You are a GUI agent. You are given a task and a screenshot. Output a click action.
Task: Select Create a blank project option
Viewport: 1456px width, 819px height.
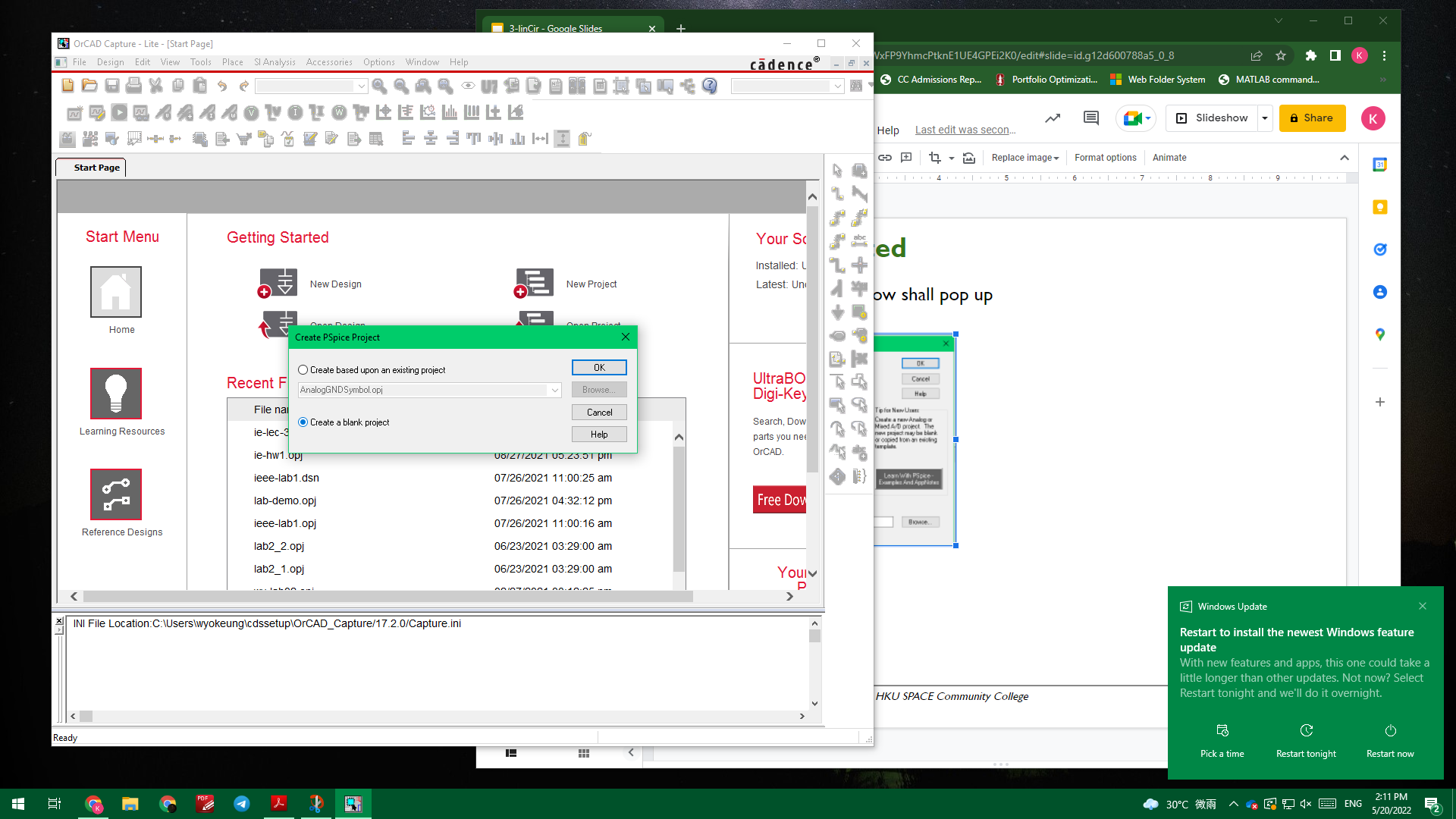pos(303,422)
